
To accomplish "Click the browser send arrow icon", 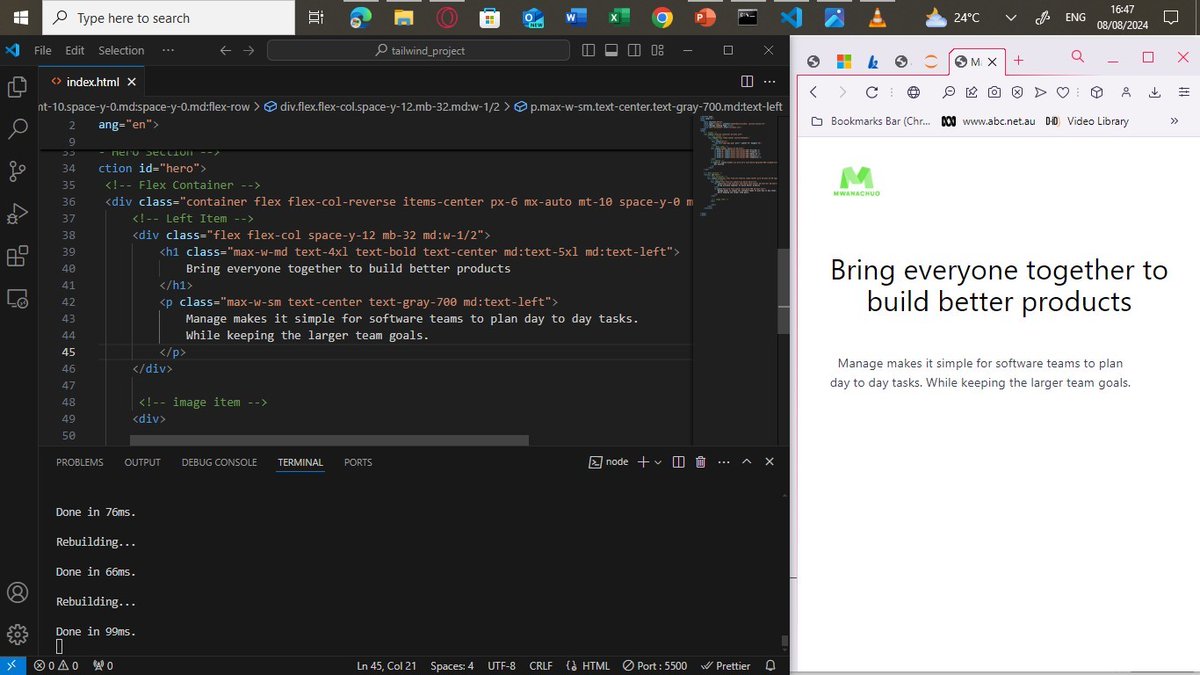I will (1040, 92).
